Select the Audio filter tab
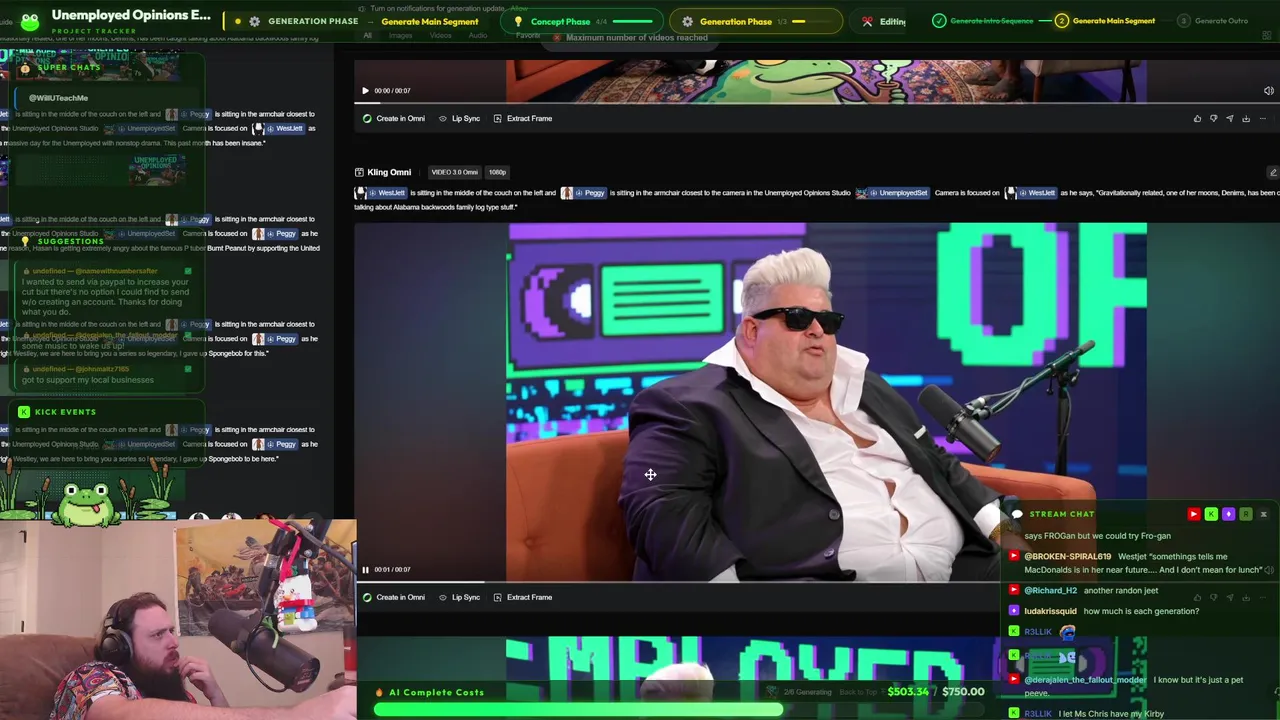1280x720 pixels. 478,36
